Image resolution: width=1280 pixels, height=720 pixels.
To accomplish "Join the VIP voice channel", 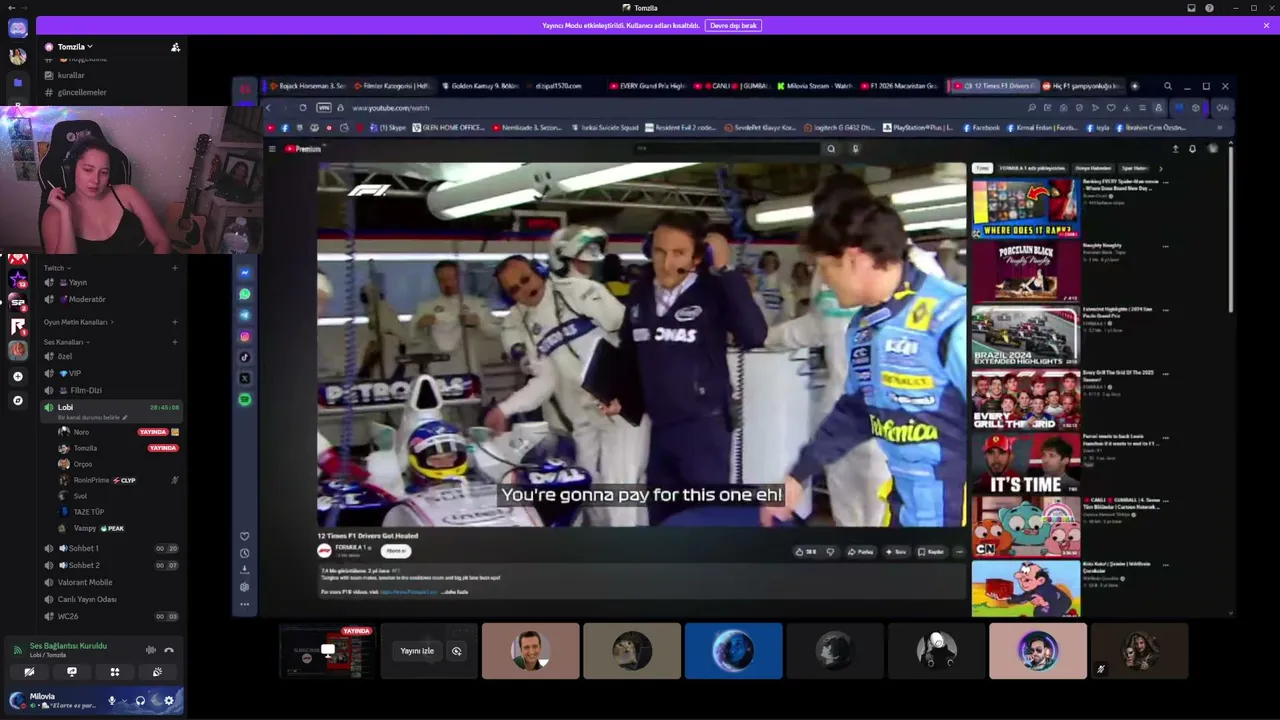I will tap(110, 373).
